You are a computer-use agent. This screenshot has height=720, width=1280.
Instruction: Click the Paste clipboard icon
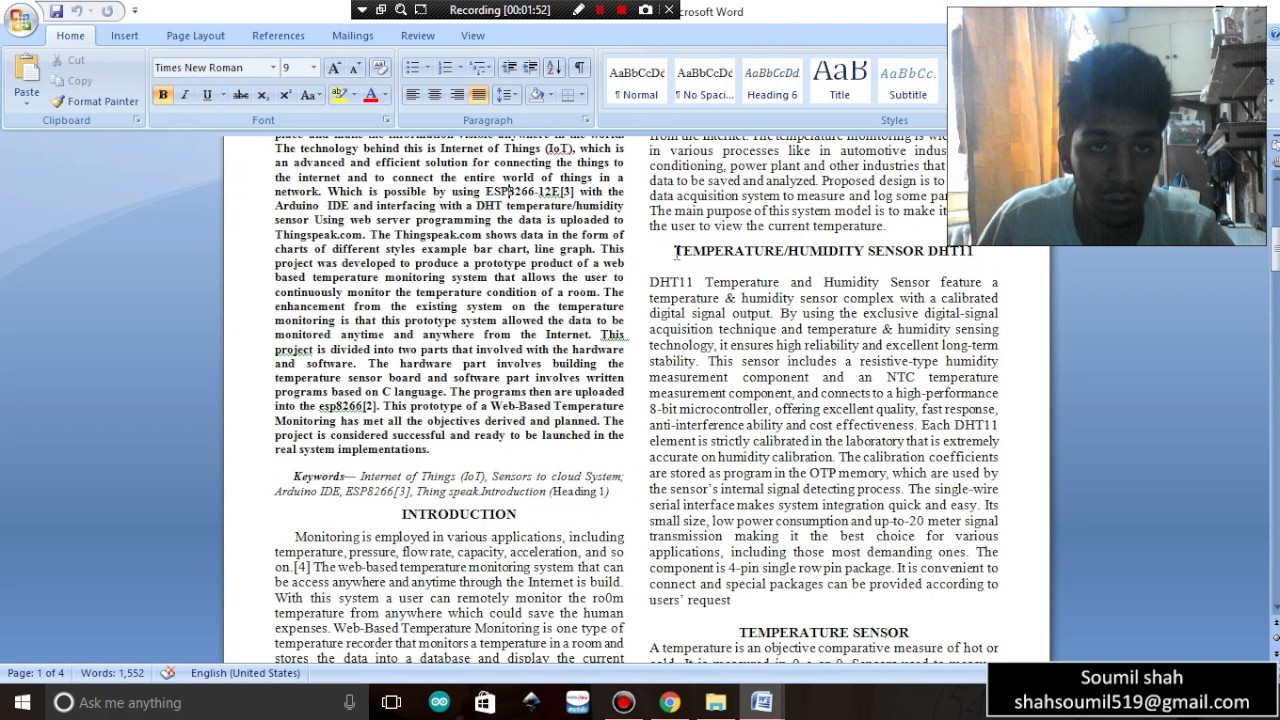27,68
